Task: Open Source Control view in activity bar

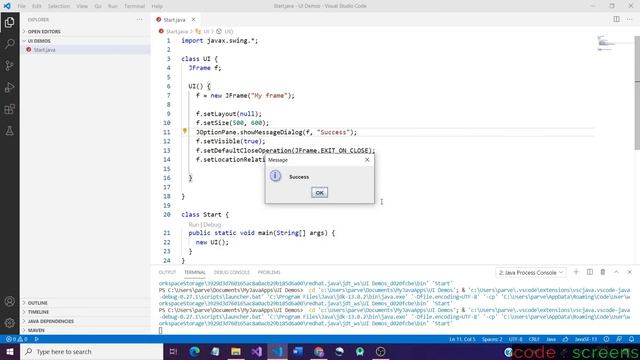Action: (x=9, y=65)
